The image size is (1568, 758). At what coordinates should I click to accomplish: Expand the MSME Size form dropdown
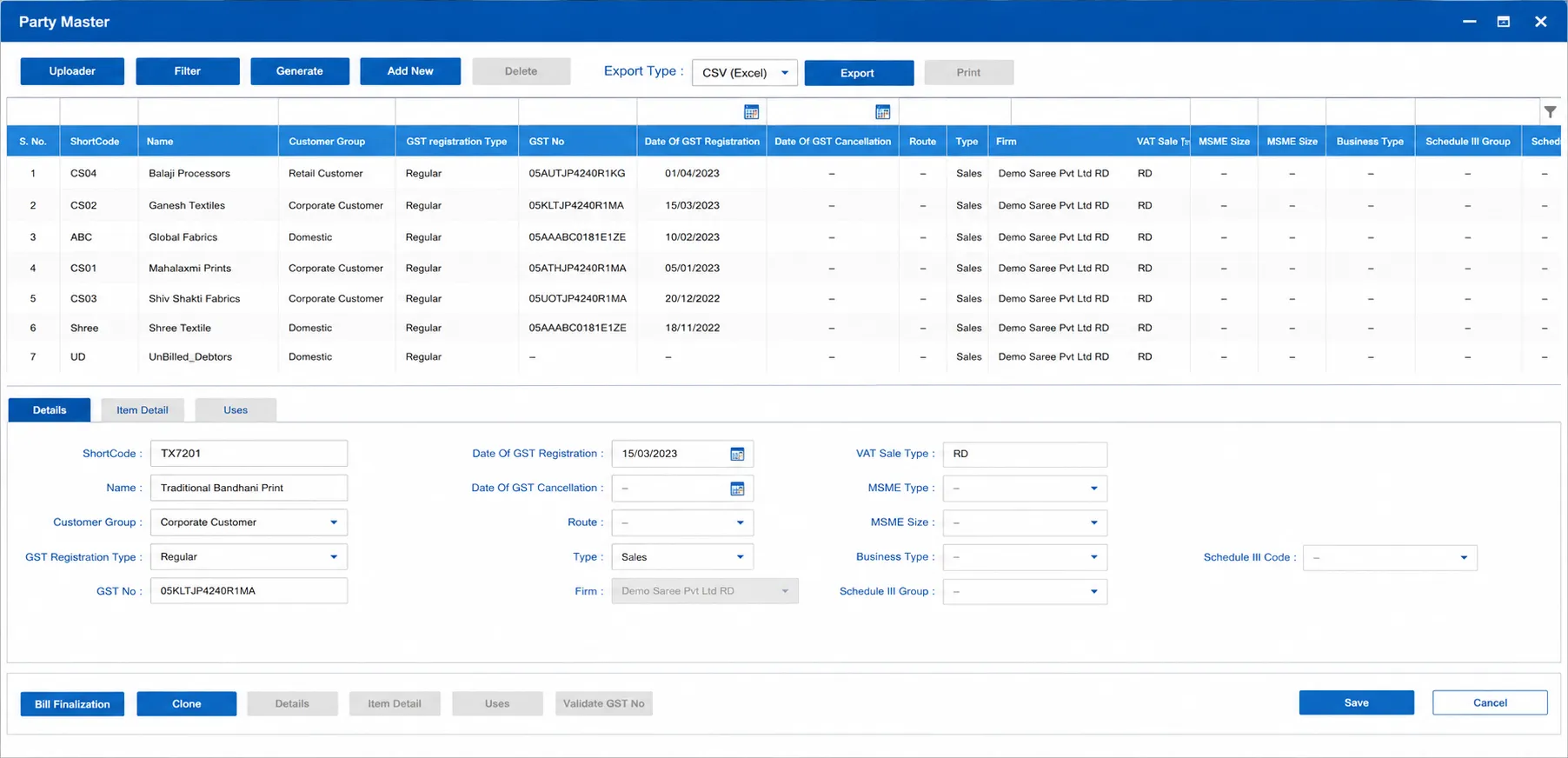point(1025,522)
